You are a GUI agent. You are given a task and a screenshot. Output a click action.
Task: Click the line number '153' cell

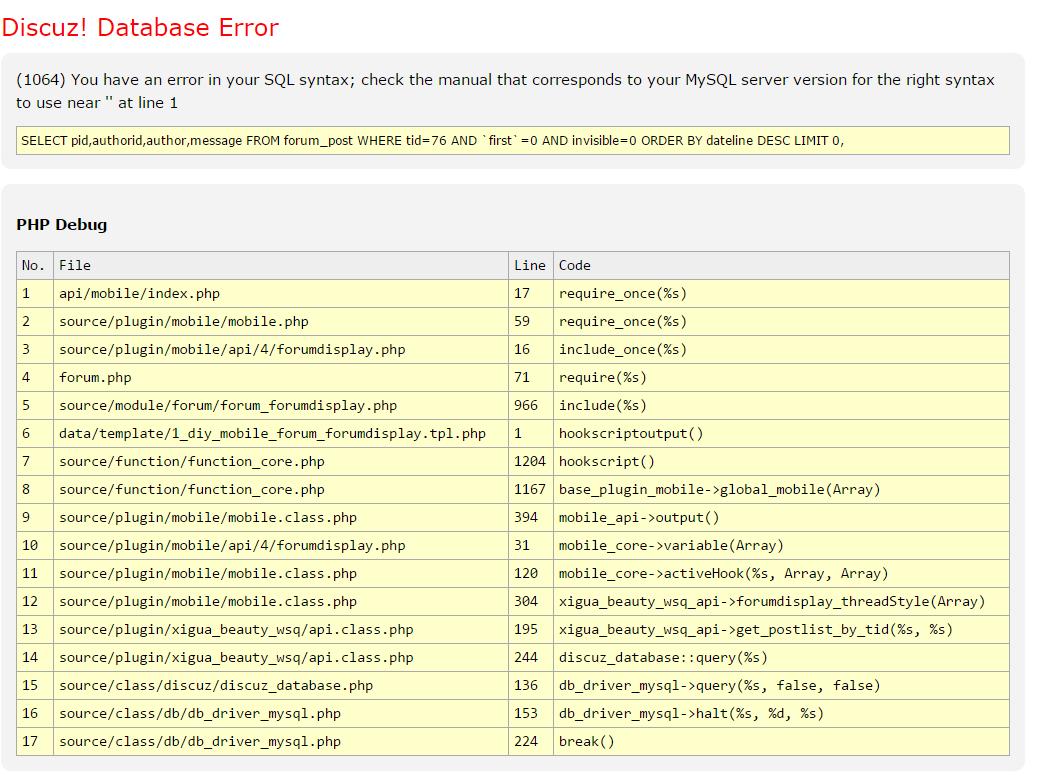pos(531,714)
